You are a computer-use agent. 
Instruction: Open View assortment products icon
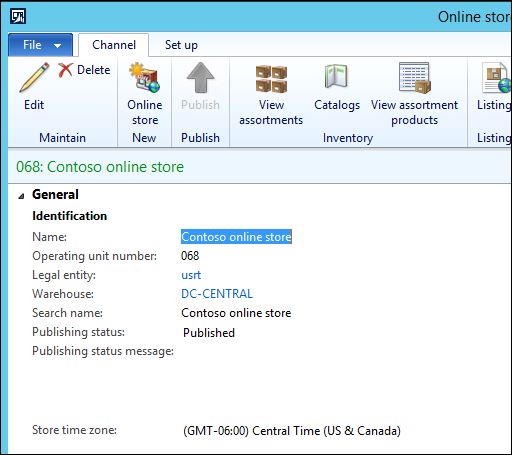pos(414,78)
